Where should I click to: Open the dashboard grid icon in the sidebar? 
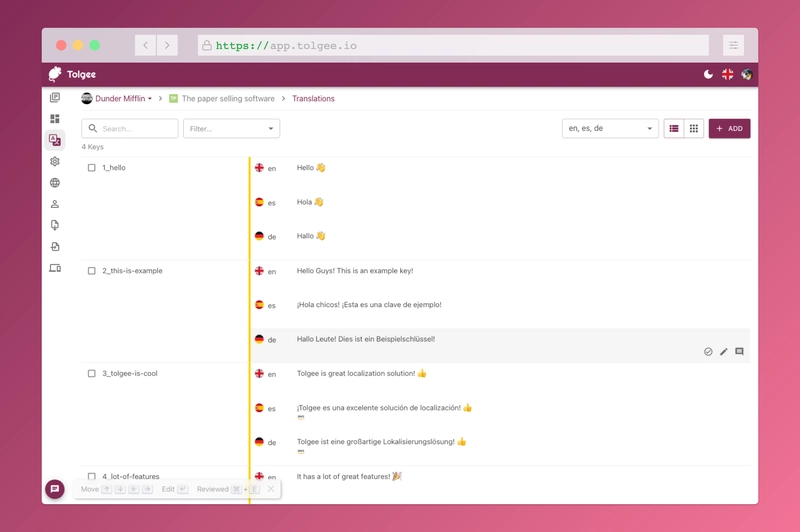tap(55, 119)
